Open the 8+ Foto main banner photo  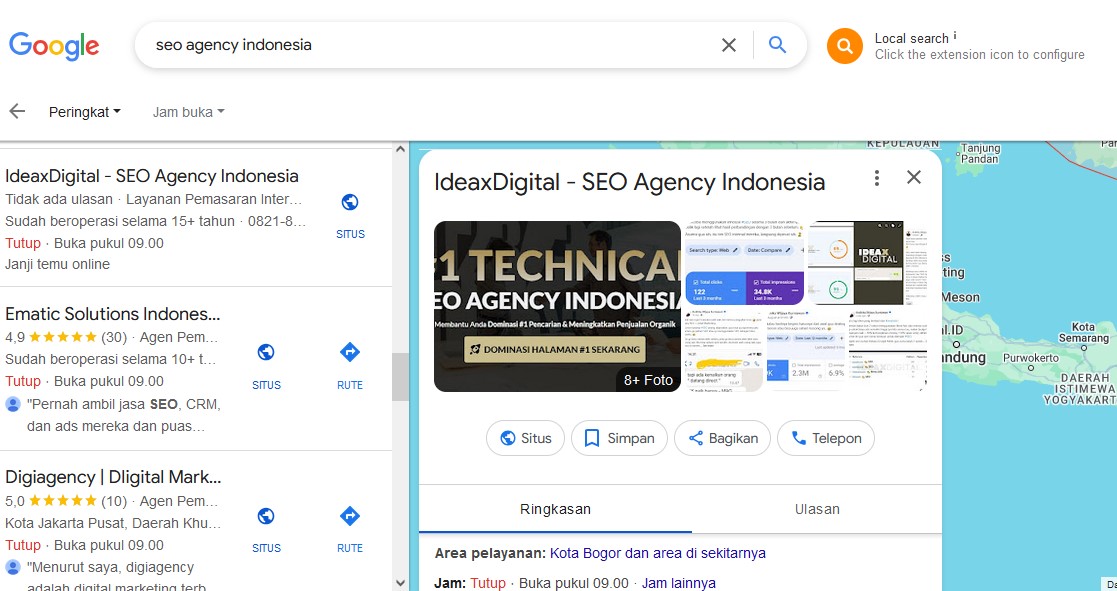coord(557,306)
